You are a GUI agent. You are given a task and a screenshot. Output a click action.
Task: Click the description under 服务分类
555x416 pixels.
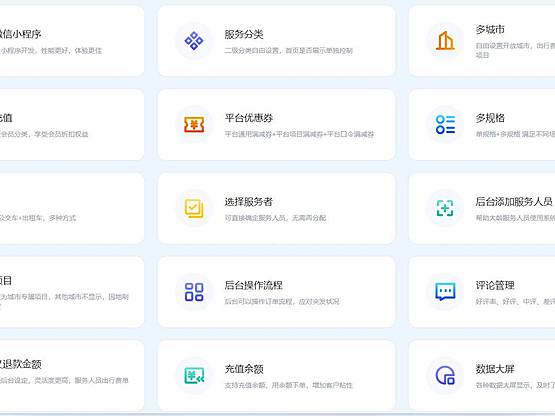(x=288, y=51)
